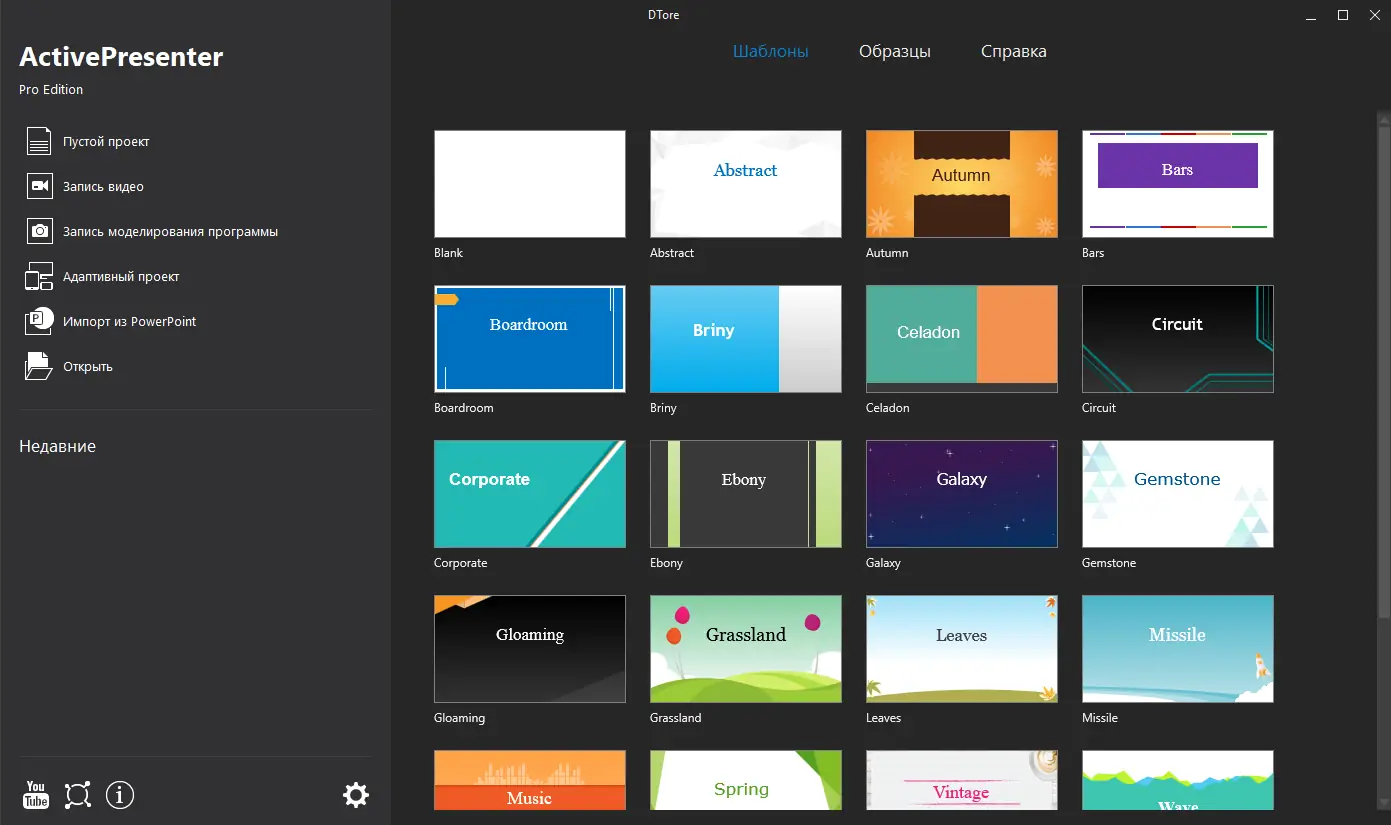Choose the Boardroom template thumbnail

pyautogui.click(x=530, y=339)
